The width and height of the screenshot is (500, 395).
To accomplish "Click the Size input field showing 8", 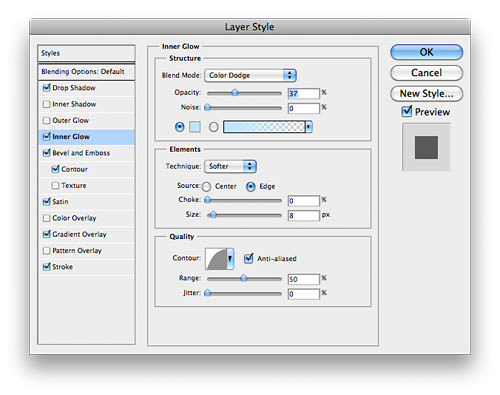I will click(x=303, y=215).
